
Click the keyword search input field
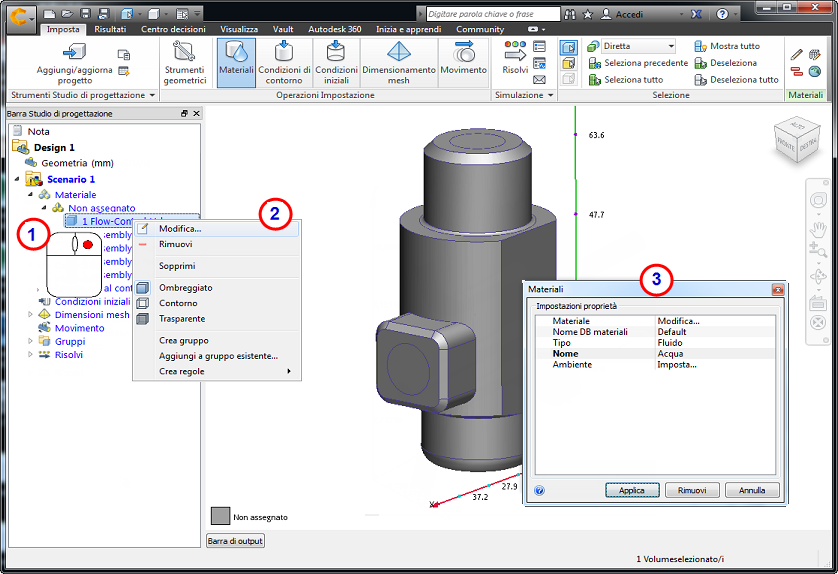pyautogui.click(x=493, y=14)
